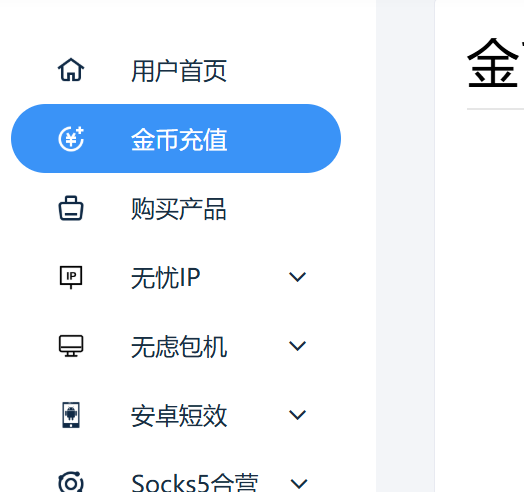Click the circular Socks5 icon
This screenshot has height=492, width=524.
pyautogui.click(x=71, y=482)
